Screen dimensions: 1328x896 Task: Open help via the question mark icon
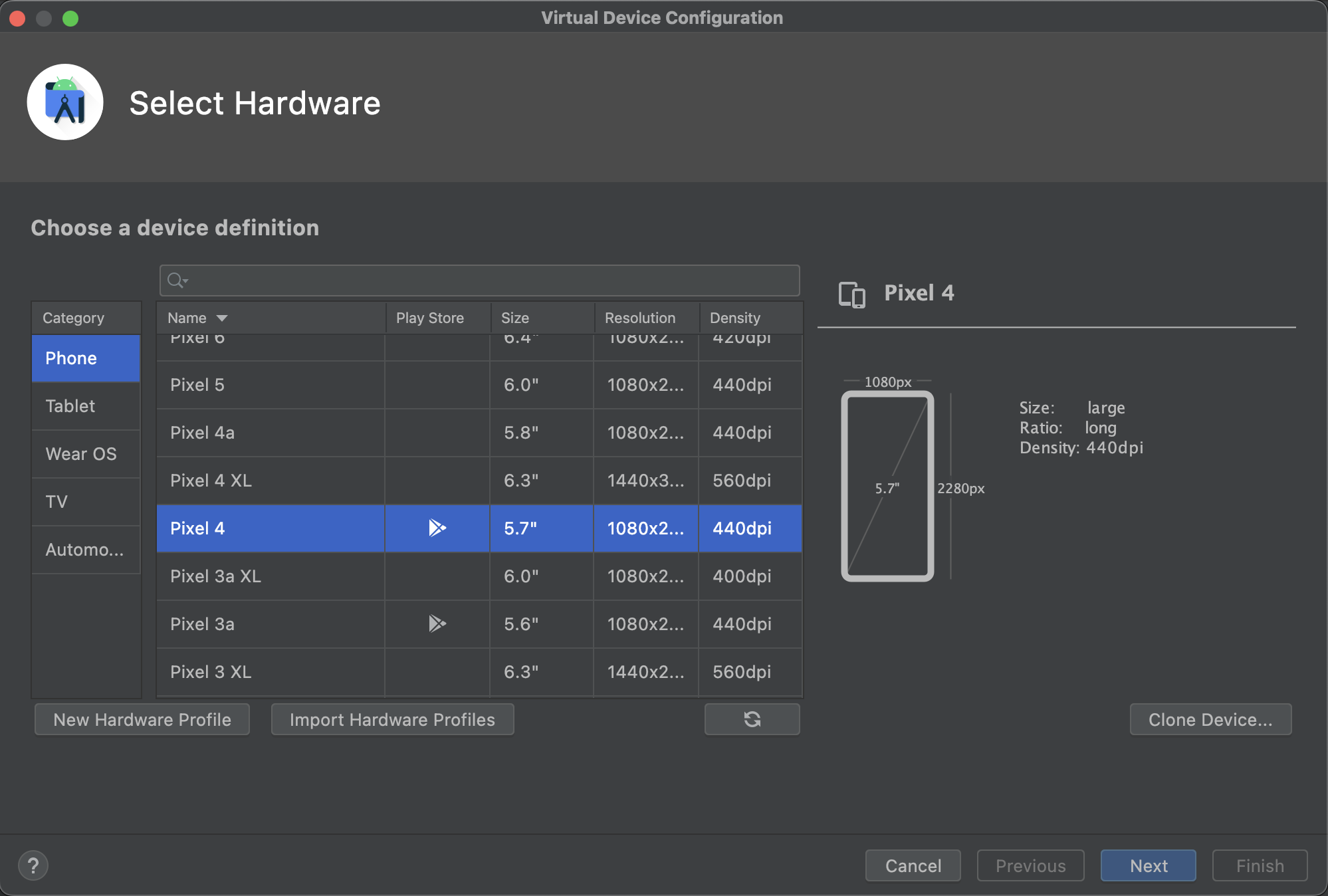coord(33,865)
